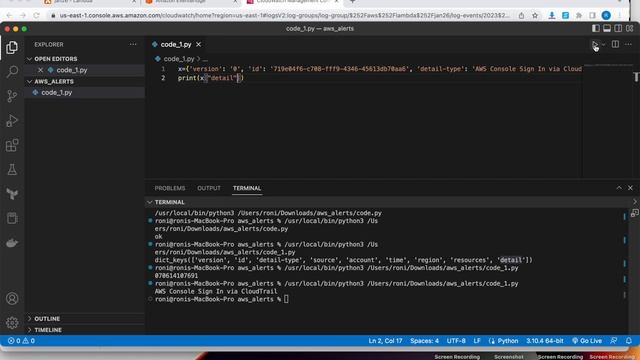Close the bottom panel

tap(630, 188)
